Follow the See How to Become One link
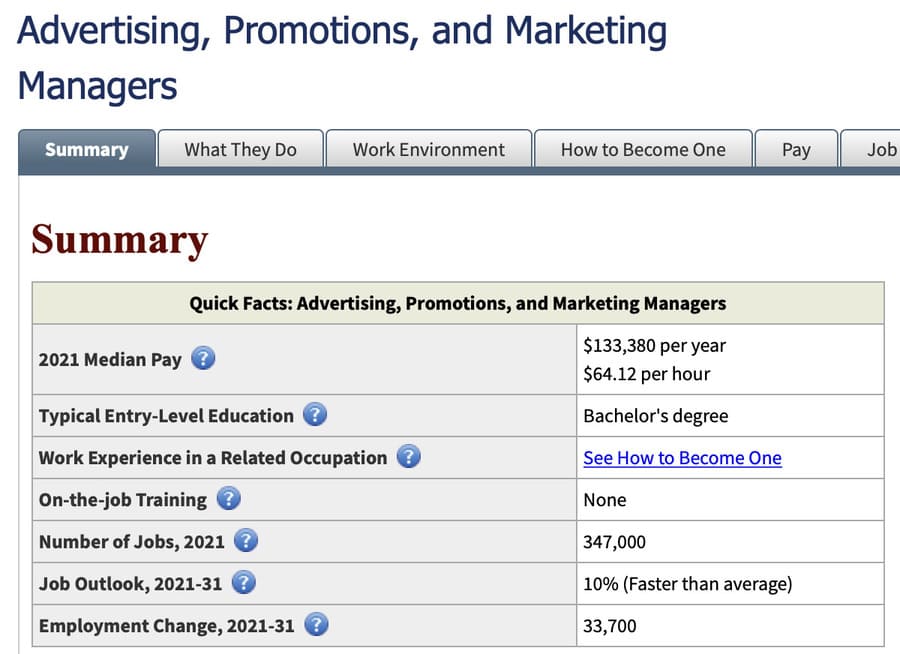 682,458
